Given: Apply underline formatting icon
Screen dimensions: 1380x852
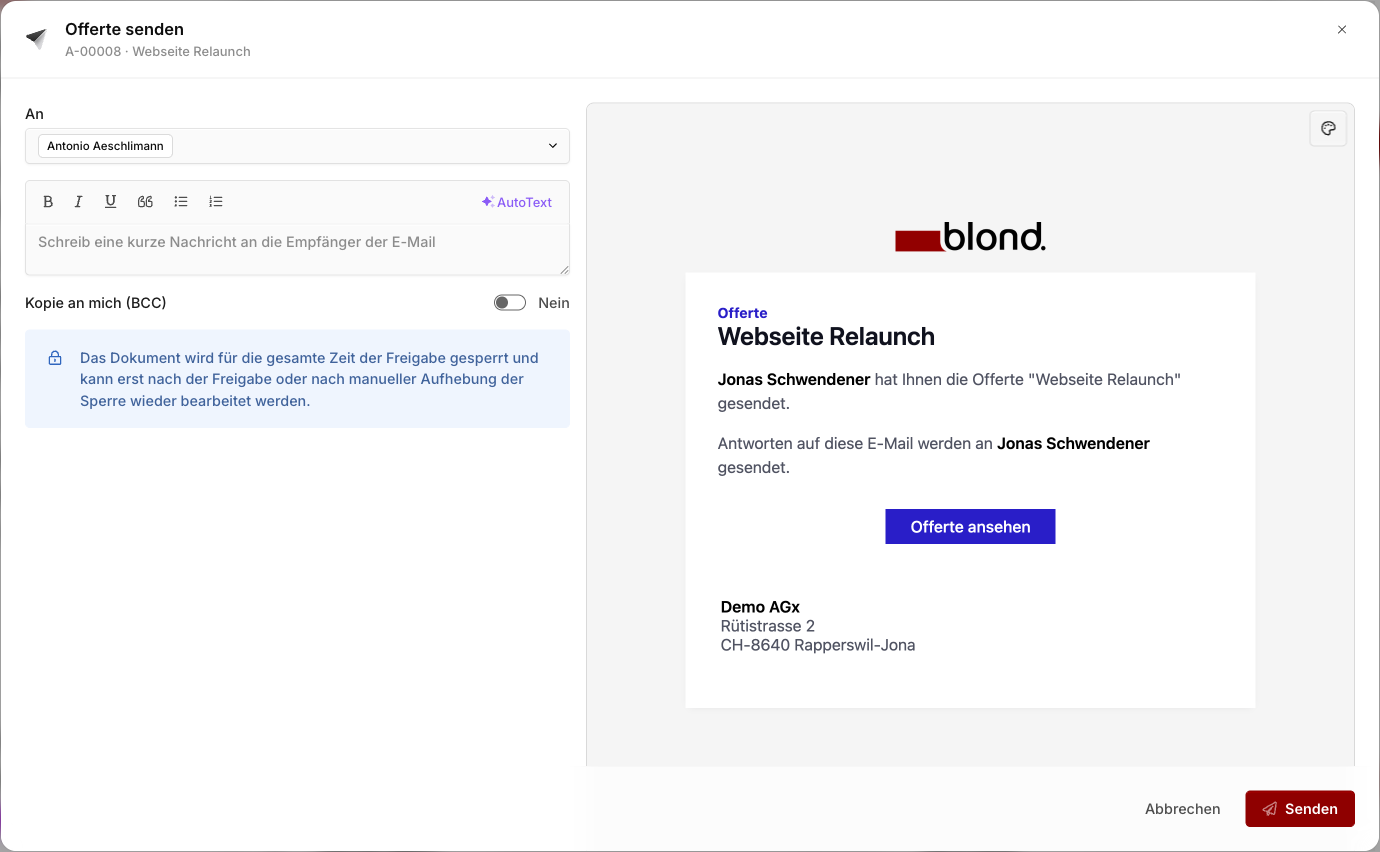Looking at the screenshot, I should pyautogui.click(x=111, y=202).
